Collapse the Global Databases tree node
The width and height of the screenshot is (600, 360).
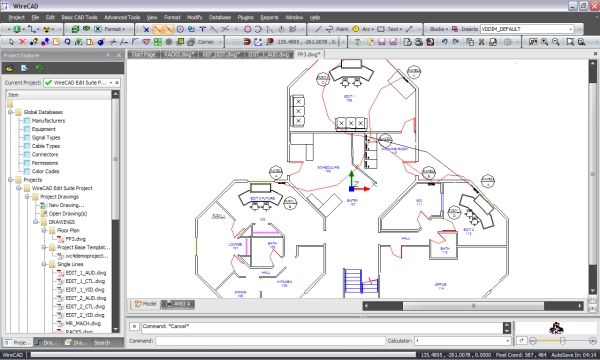click(x=10, y=112)
